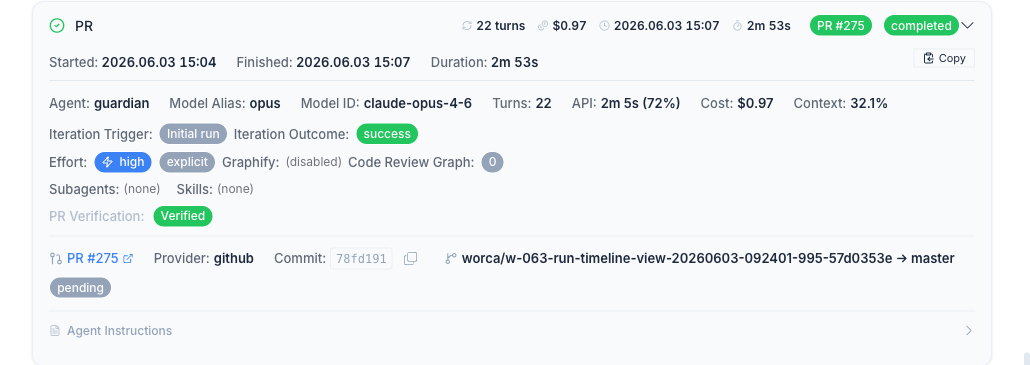Click the Verified PR verification badge
Screen dimensions: 1030x365
pos(183,216)
